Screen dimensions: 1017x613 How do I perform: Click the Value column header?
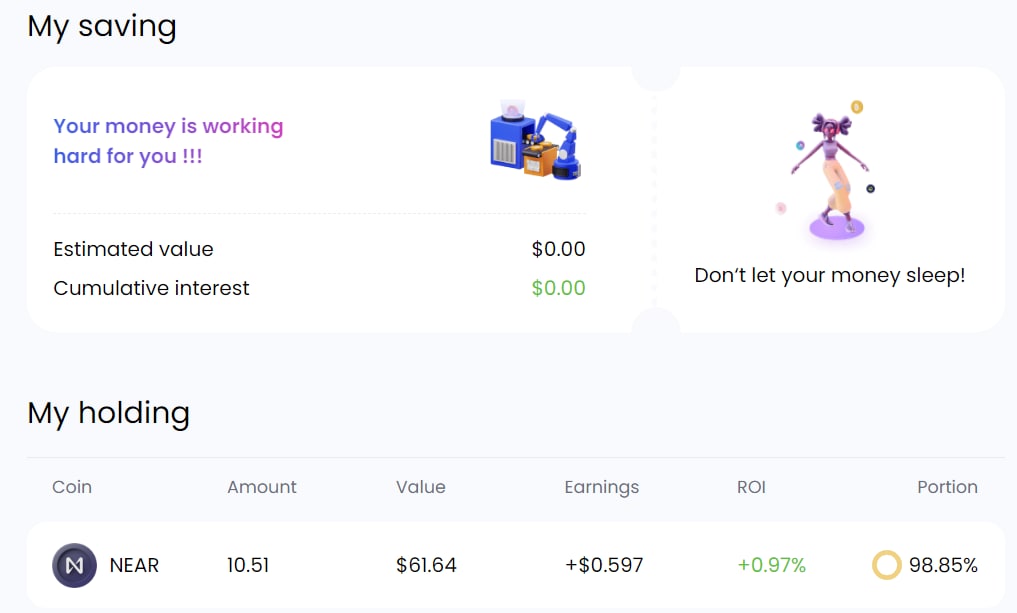tap(421, 487)
